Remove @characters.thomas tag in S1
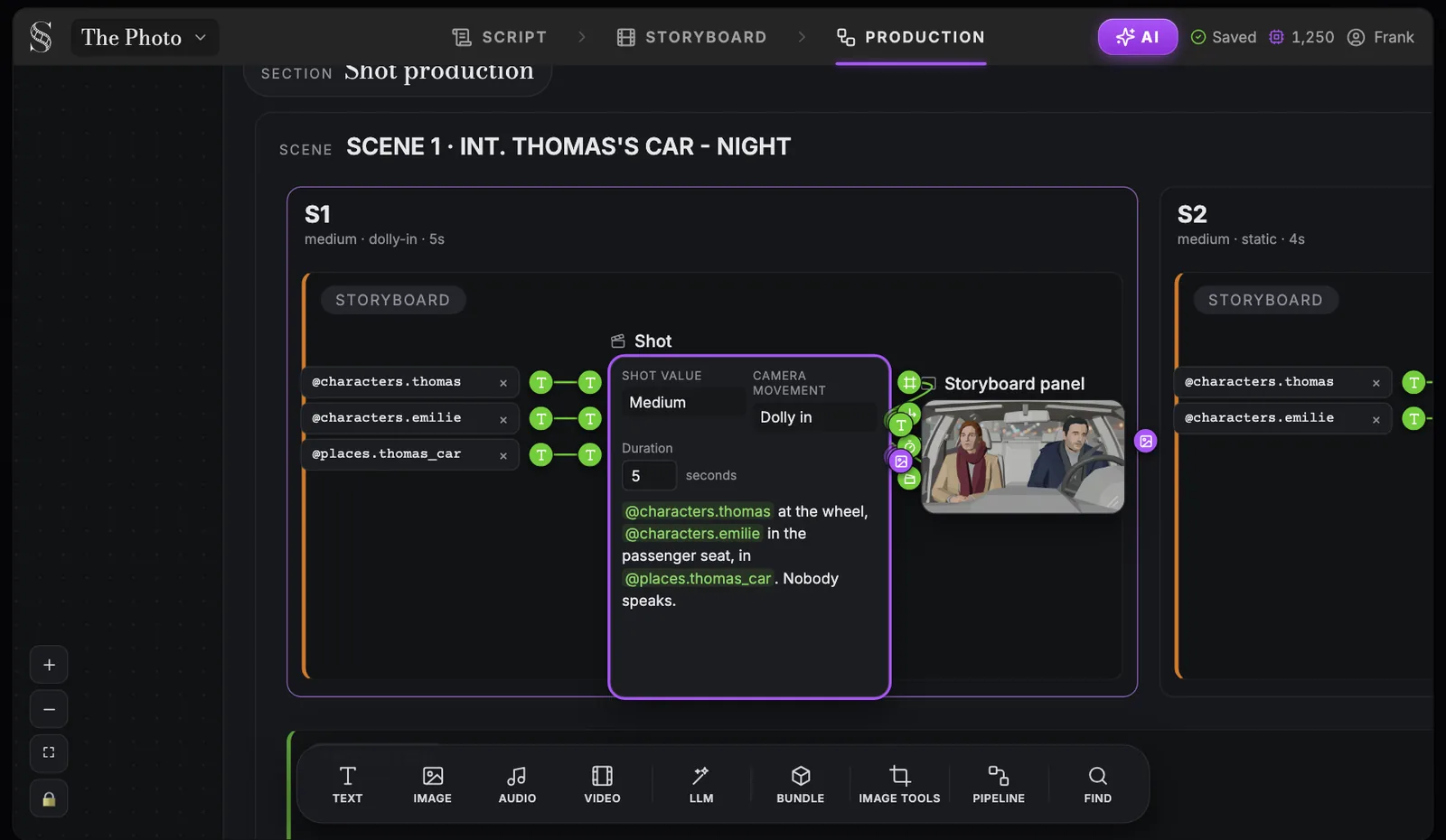Screen dimensions: 1446x840 coord(503,383)
